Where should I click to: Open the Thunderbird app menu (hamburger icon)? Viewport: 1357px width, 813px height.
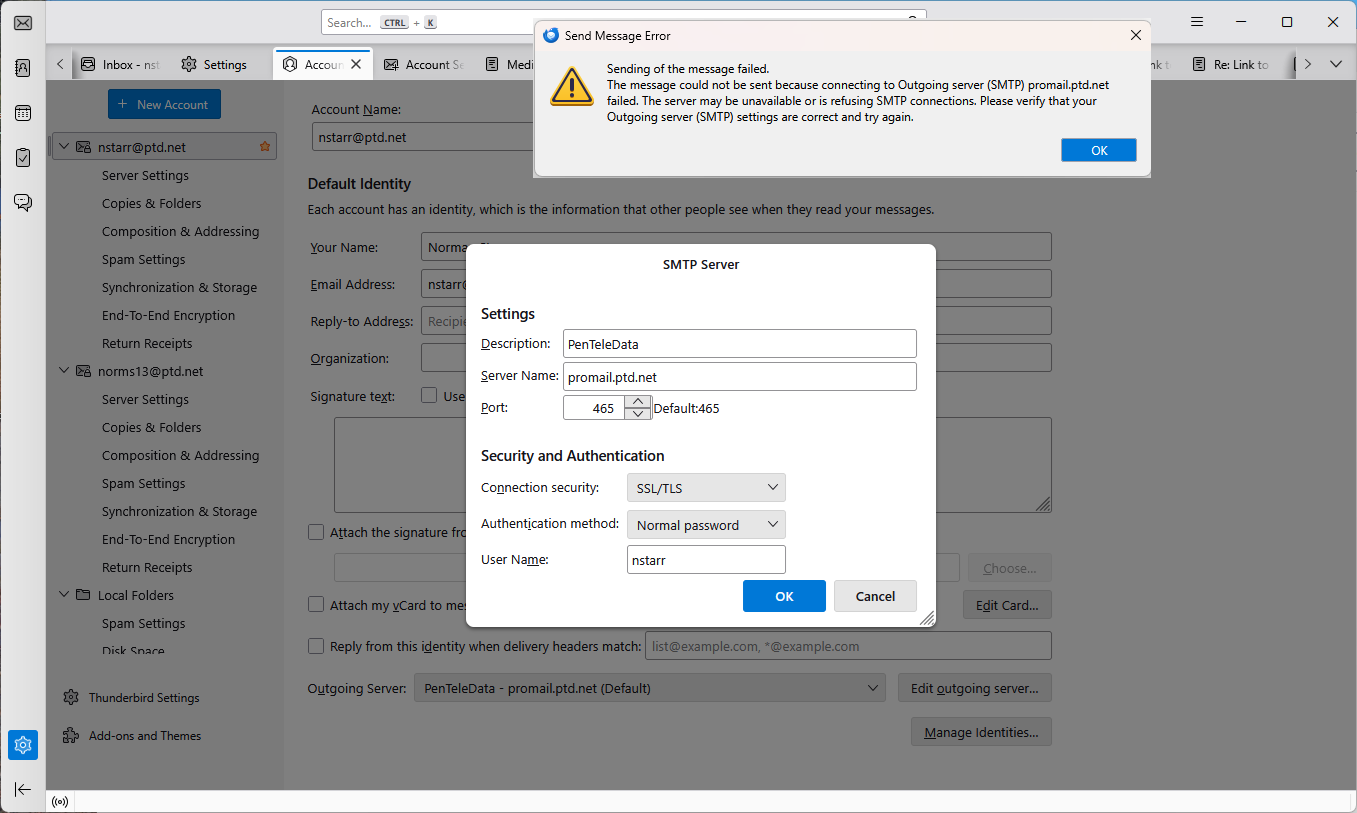1195,22
